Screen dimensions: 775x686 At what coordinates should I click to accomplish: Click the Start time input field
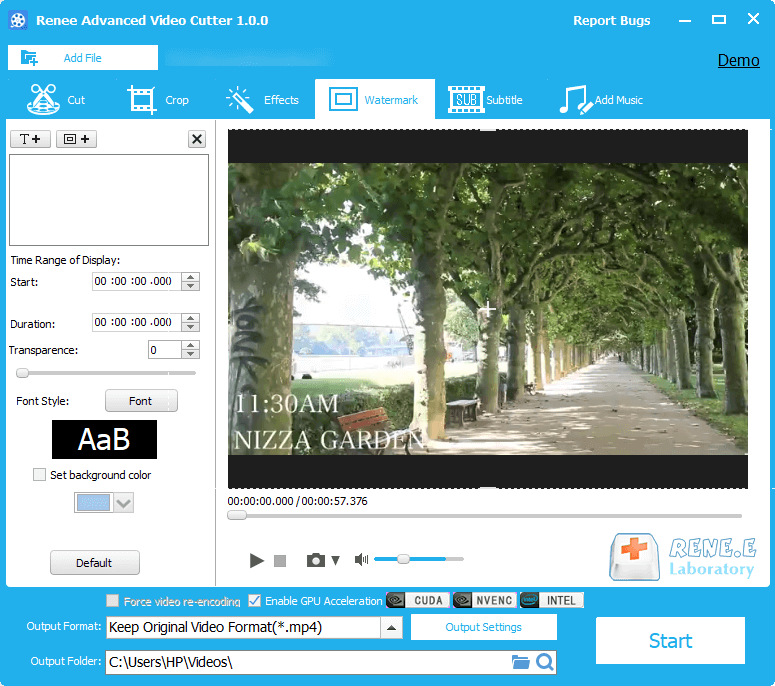click(x=136, y=281)
